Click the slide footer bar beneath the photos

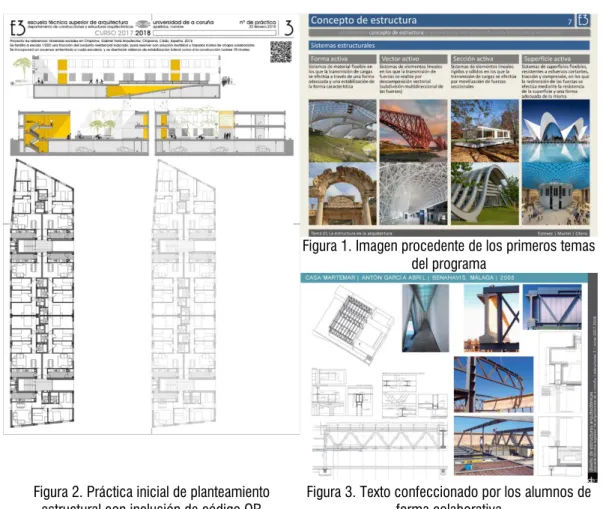[449, 233]
